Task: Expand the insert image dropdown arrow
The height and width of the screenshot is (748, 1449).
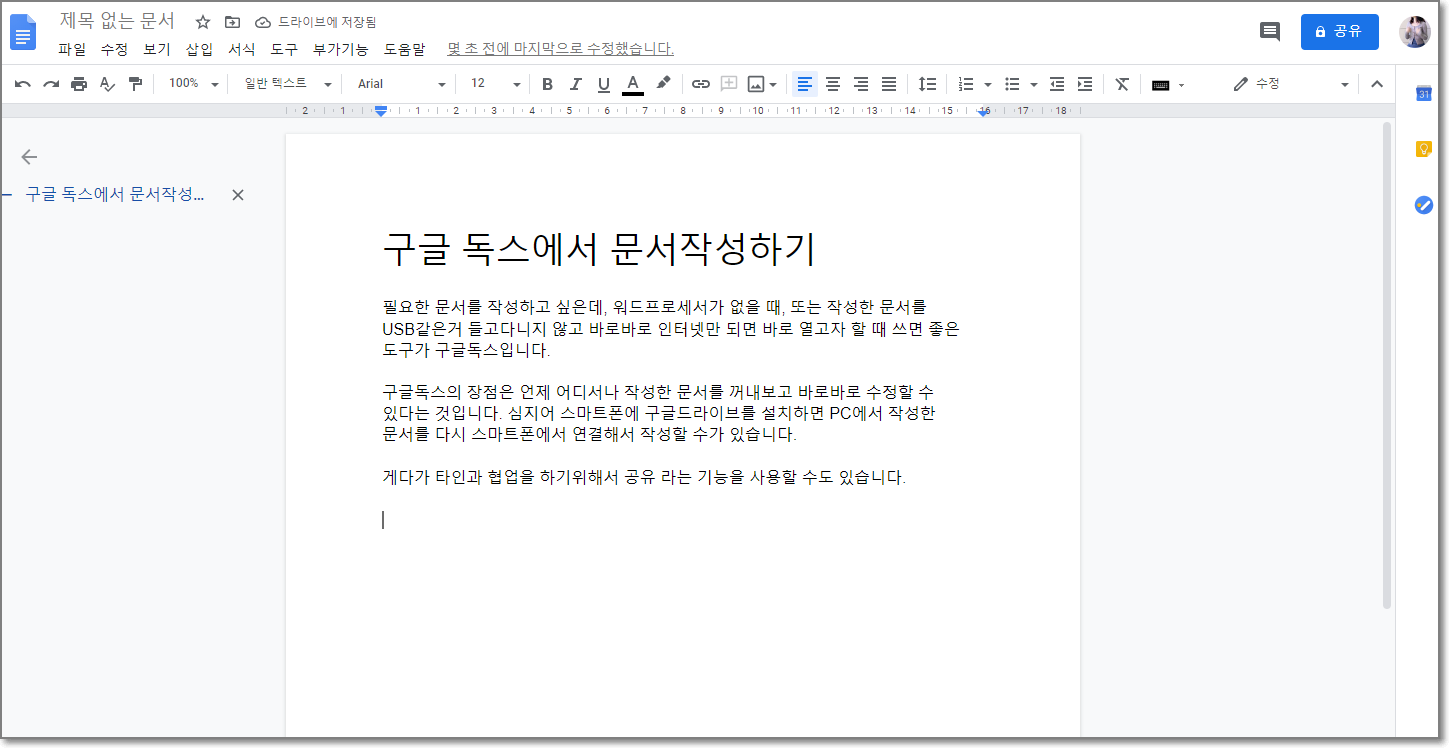Action: [773, 85]
